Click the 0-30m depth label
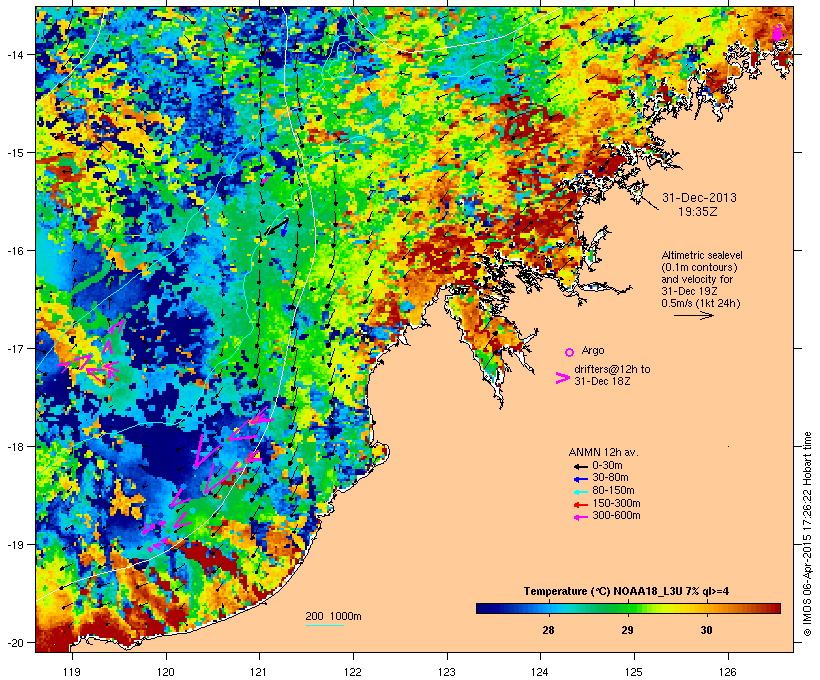The image size is (820, 680). pyautogui.click(x=608, y=466)
